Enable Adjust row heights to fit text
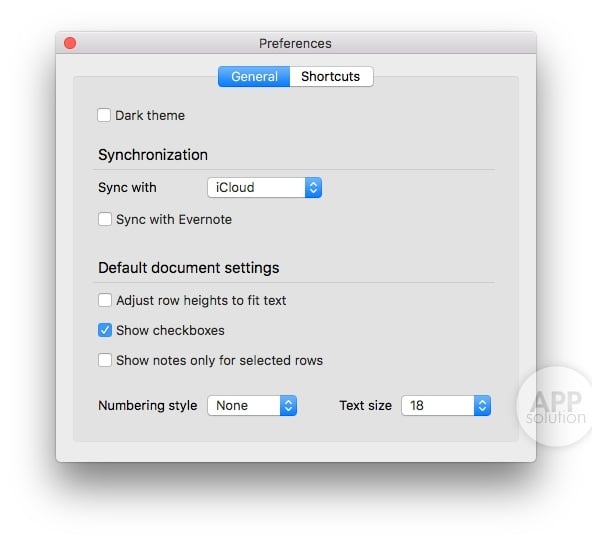The width and height of the screenshot is (592, 542). pos(105,300)
